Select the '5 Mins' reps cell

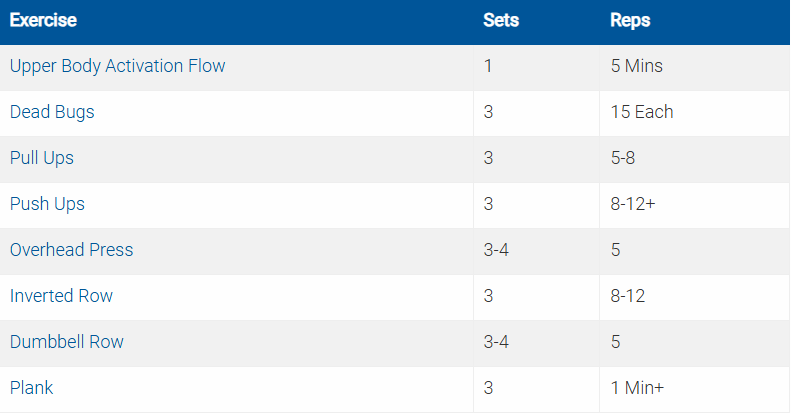636,66
